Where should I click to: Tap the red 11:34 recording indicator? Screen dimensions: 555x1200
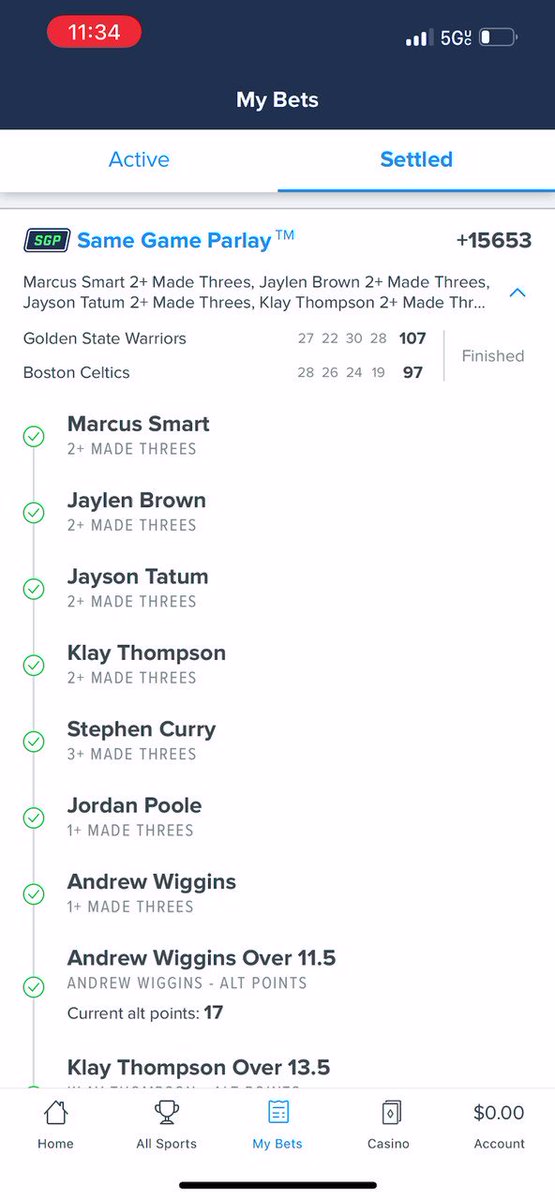[94, 32]
